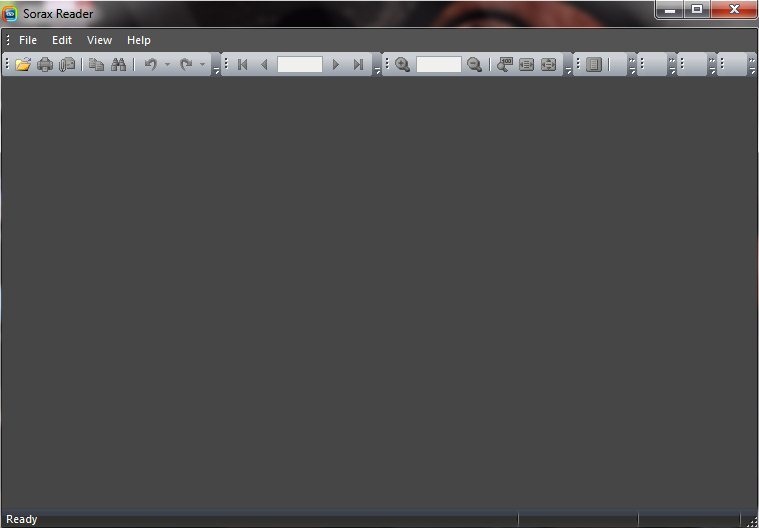Click the Fit Width icon

pos(526,64)
